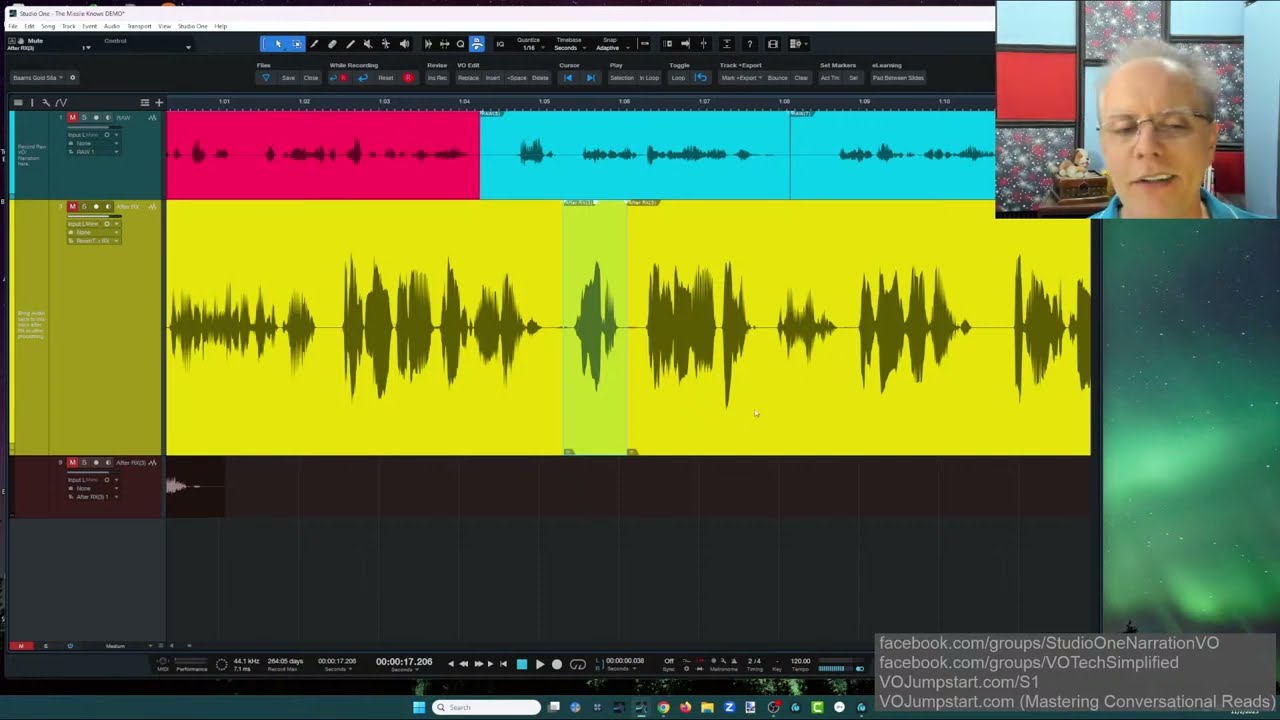Click the Stop button in transport
The image size is (1280, 720).
(x=522, y=664)
